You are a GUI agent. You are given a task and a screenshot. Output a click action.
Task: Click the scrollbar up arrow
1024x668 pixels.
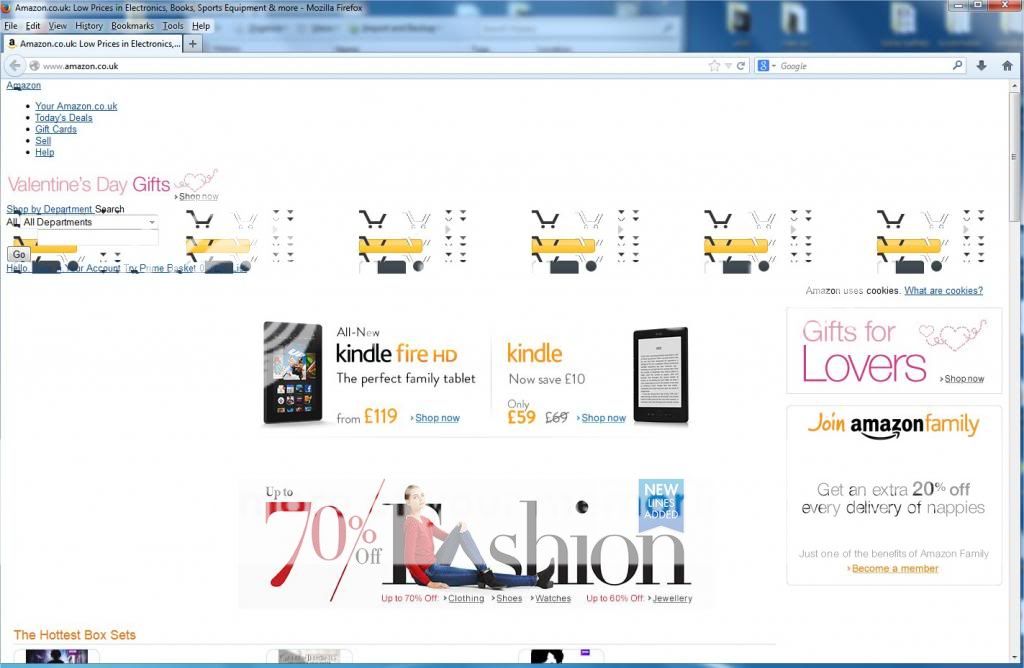tap(1014, 86)
